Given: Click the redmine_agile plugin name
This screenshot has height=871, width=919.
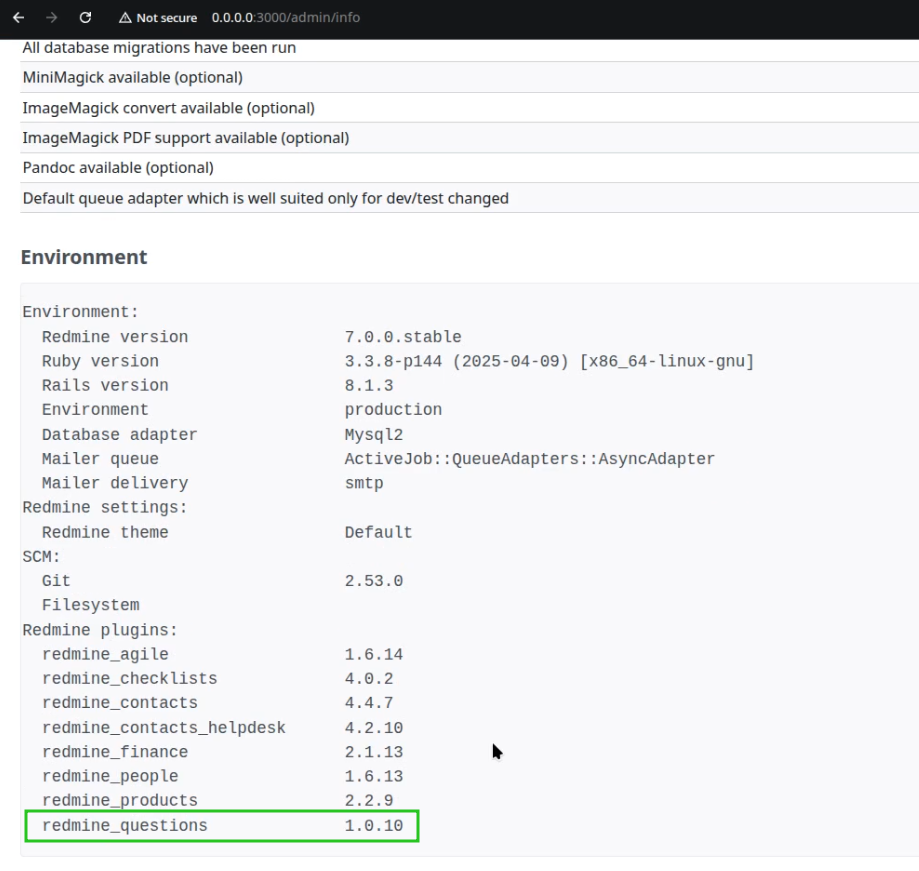Looking at the screenshot, I should pyautogui.click(x=105, y=654).
